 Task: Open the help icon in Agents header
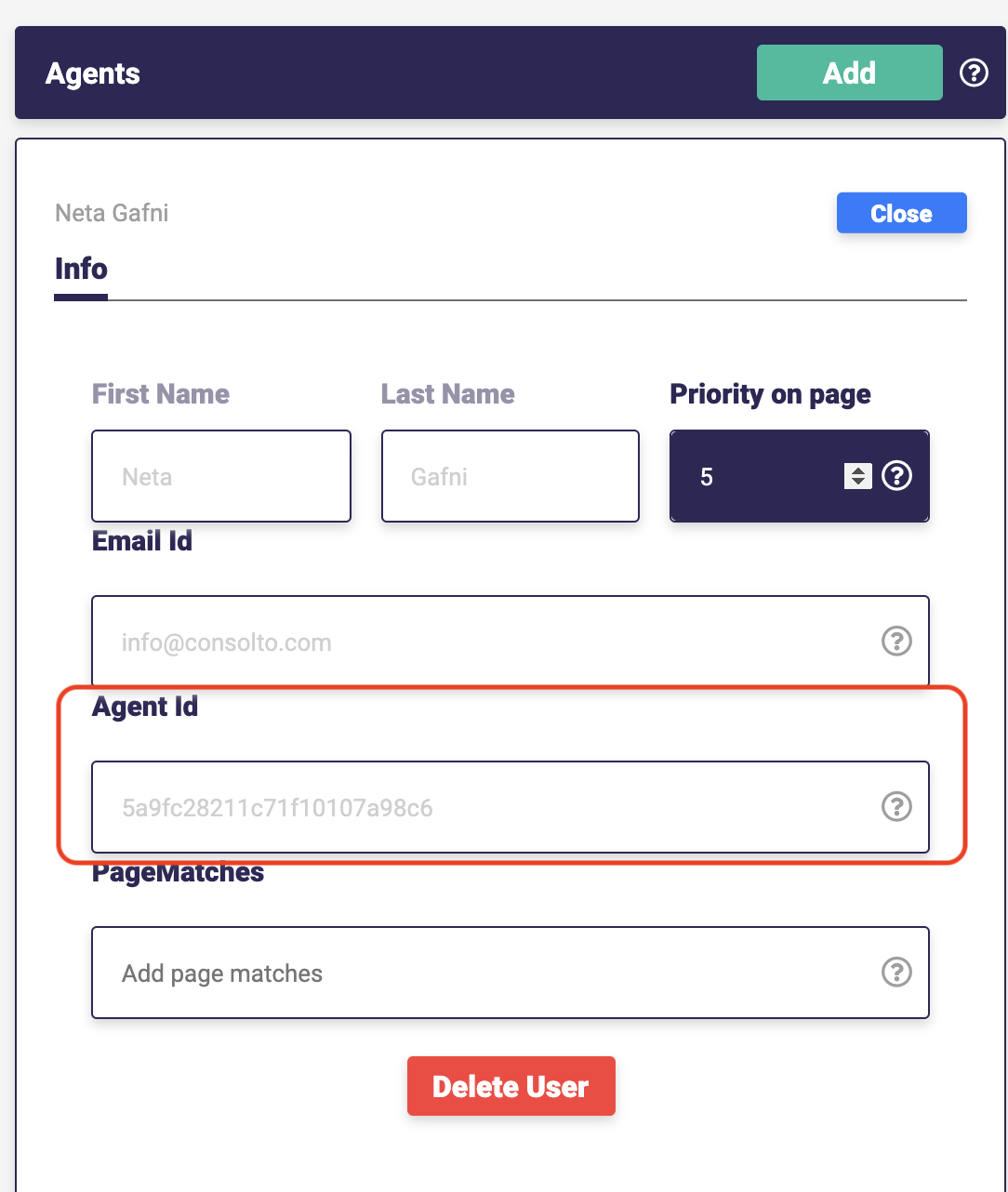[x=974, y=73]
